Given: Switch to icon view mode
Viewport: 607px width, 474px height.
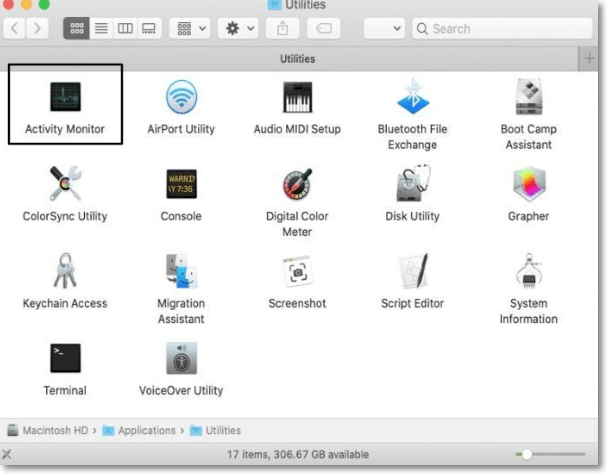Looking at the screenshot, I should [x=76, y=29].
